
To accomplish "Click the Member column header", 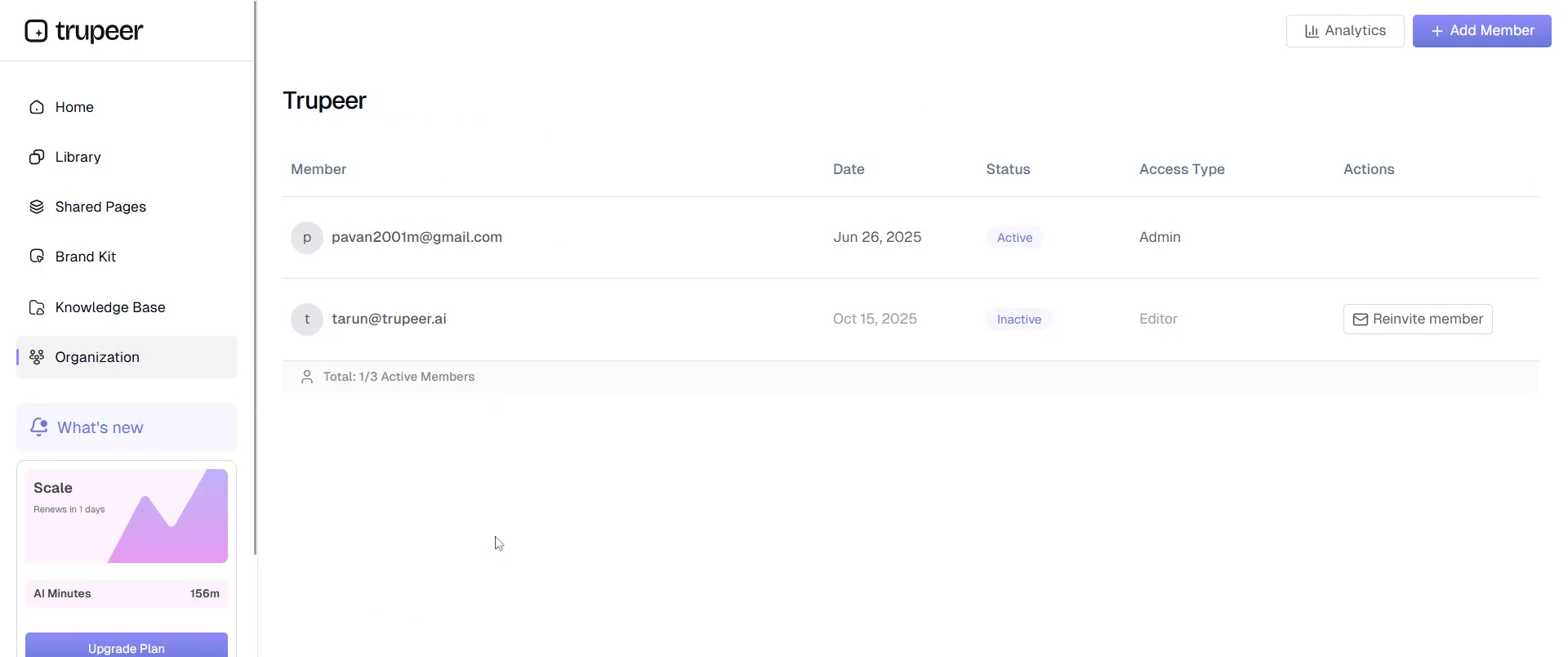I will 318,169.
